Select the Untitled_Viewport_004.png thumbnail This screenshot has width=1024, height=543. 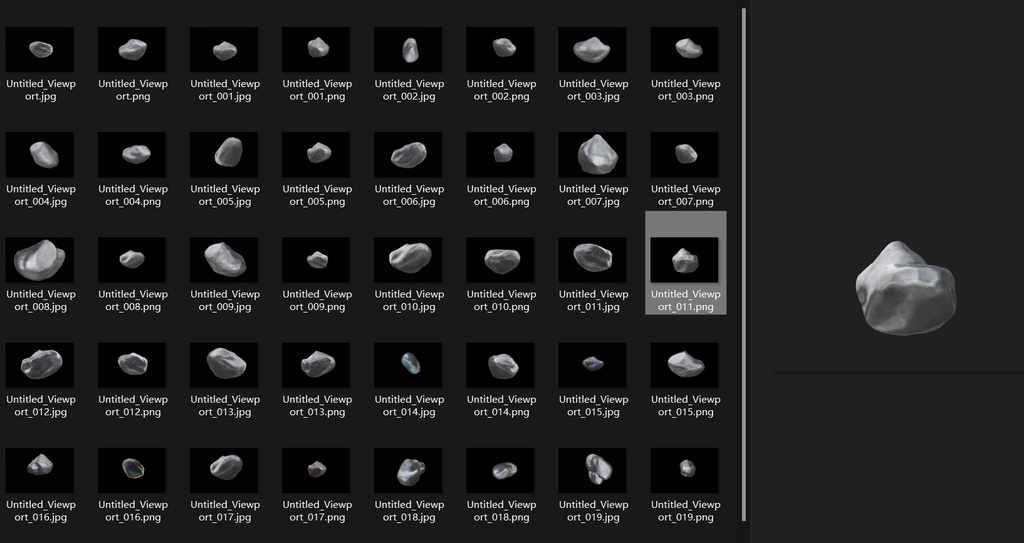coord(132,155)
